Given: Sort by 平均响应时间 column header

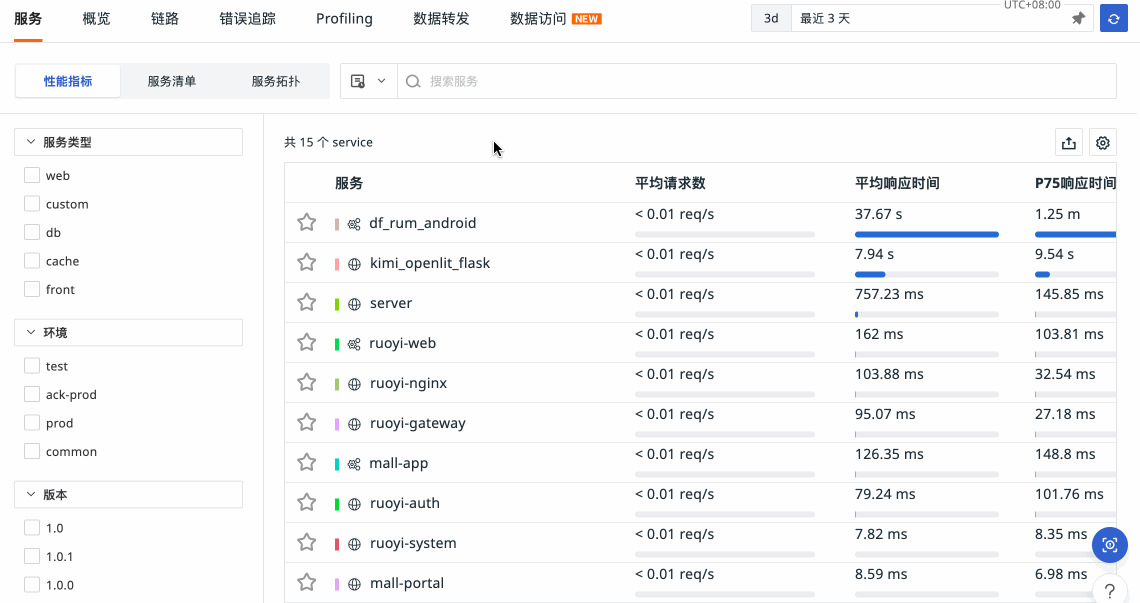Looking at the screenshot, I should [897, 183].
